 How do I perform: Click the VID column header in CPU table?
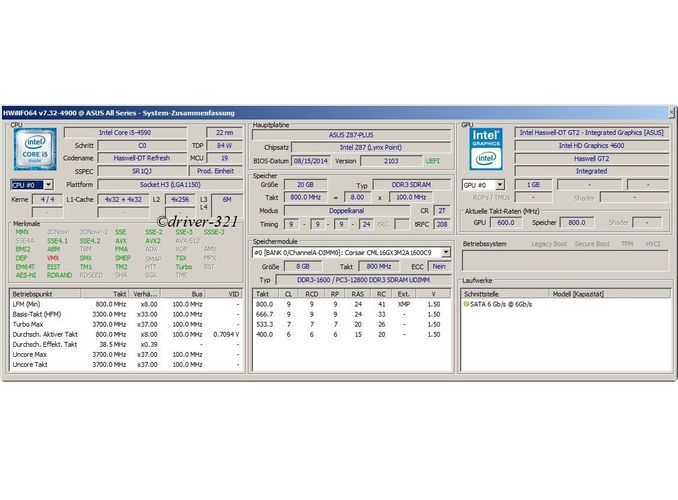pyautogui.click(x=224, y=294)
